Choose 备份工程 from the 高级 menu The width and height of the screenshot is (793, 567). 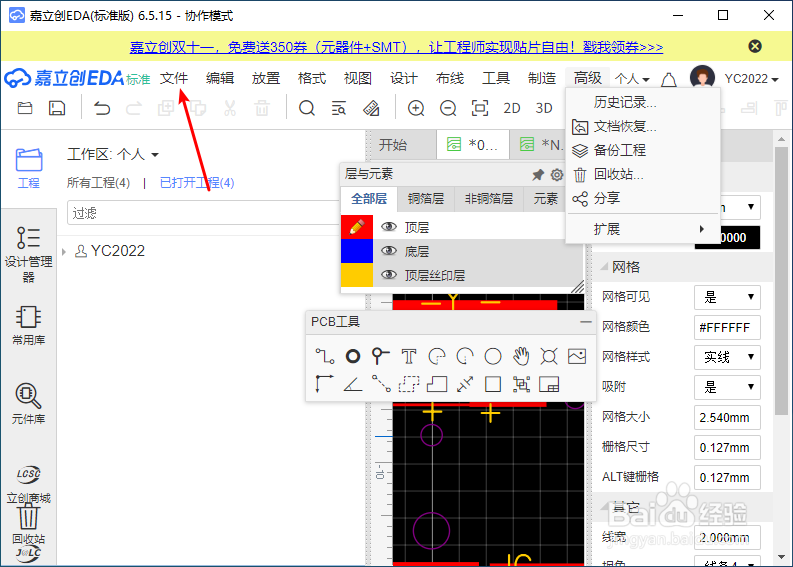pyautogui.click(x=643, y=150)
